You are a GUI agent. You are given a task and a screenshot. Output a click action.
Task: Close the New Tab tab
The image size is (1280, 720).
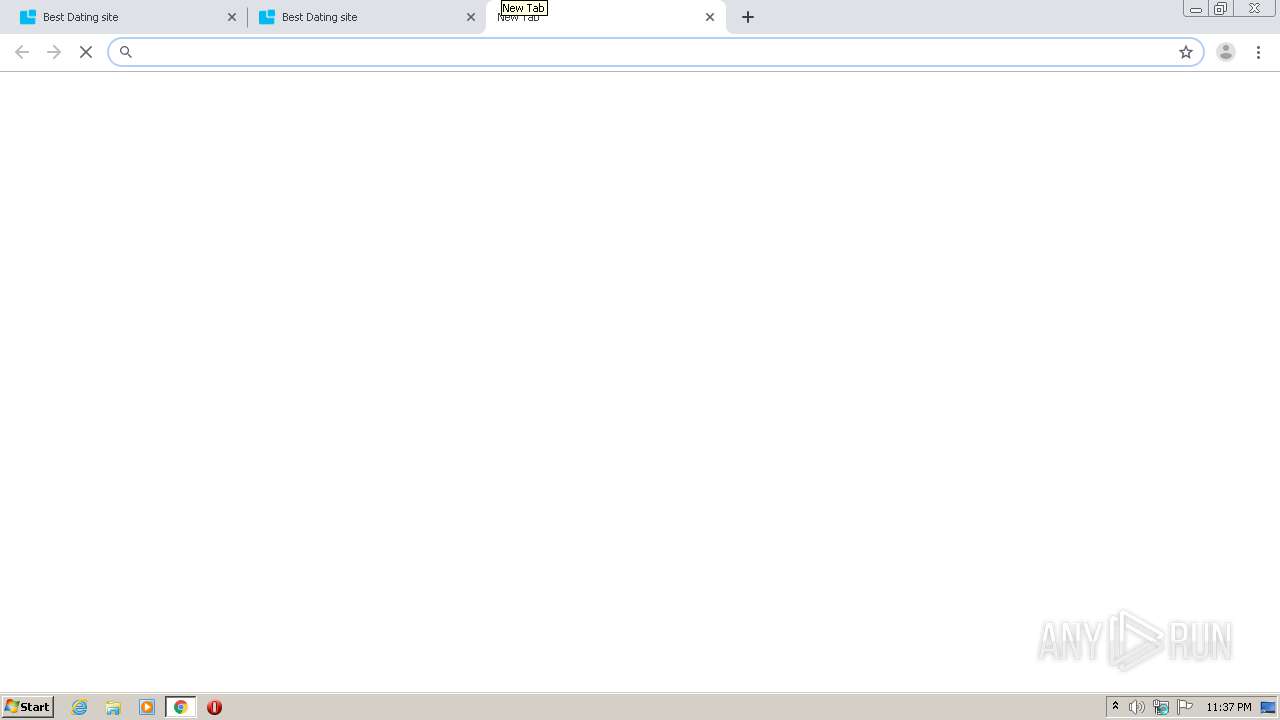point(710,17)
